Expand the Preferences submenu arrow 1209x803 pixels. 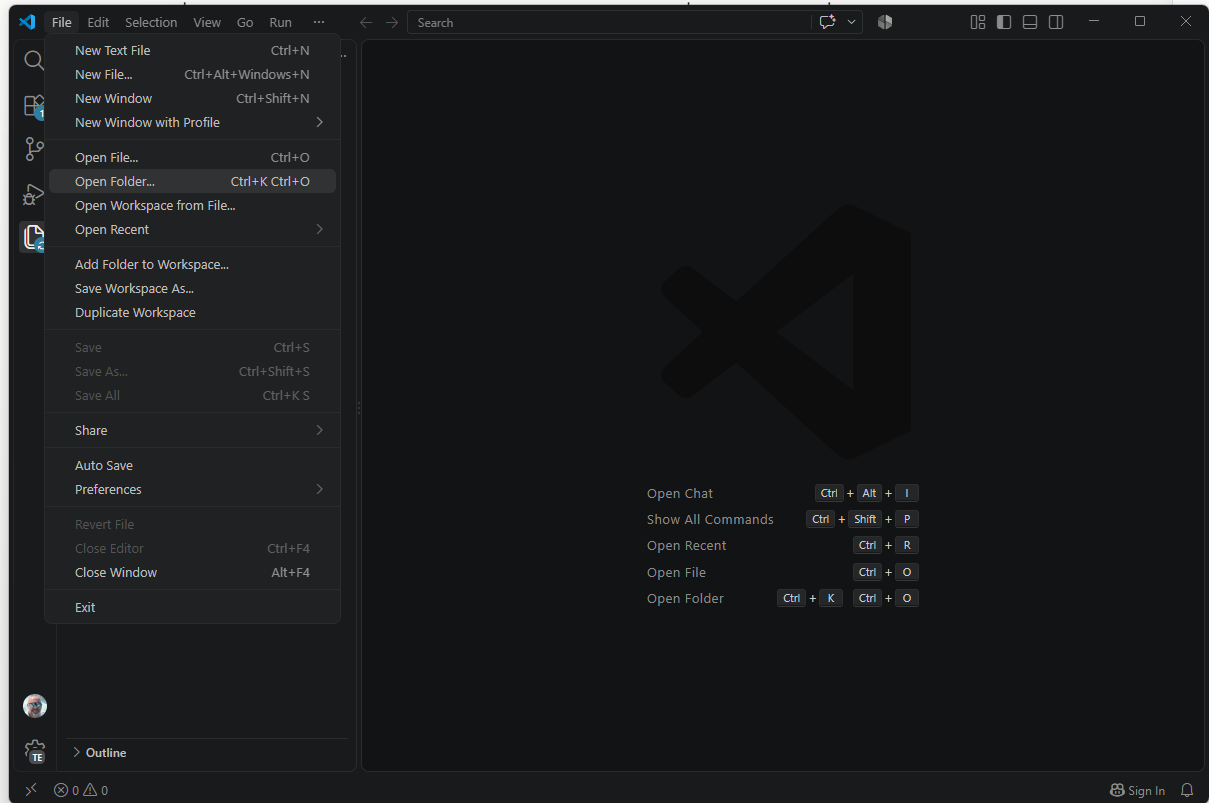click(320, 489)
